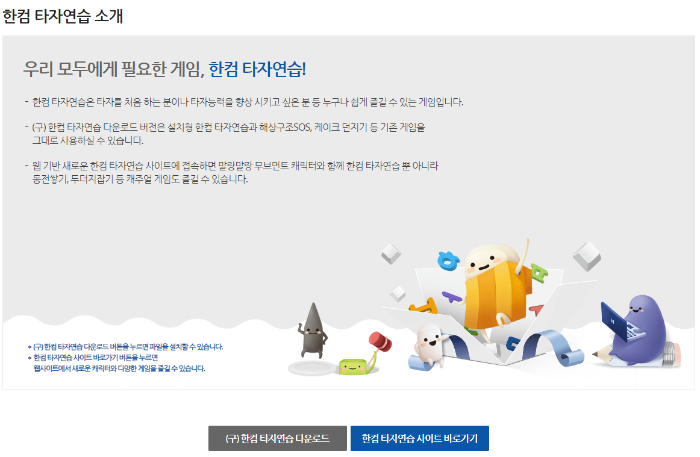
Task: Click the blue note about 다운로드 버튼을 누르면
Action: point(125,347)
